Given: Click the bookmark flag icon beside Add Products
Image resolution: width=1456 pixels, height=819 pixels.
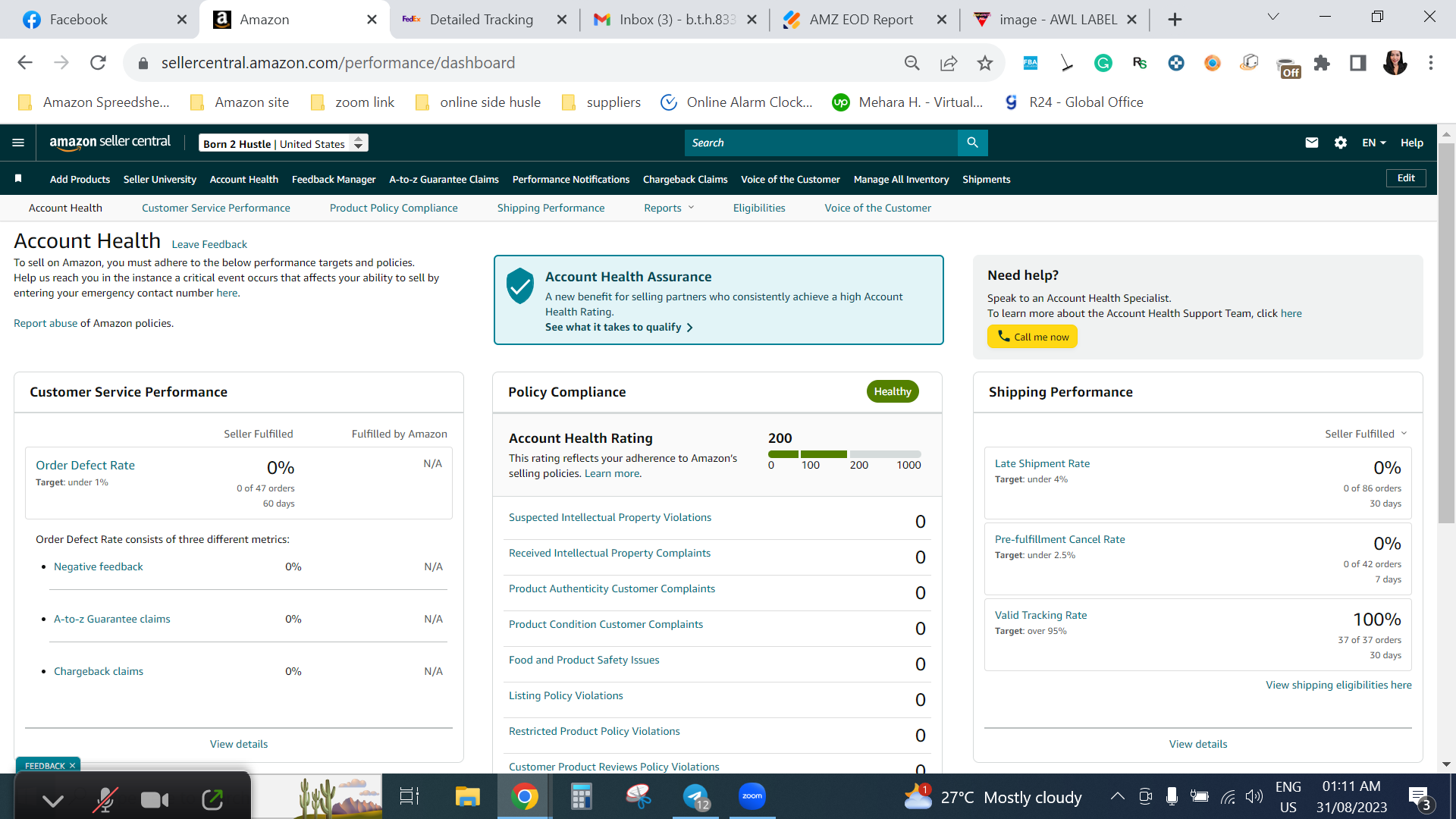Looking at the screenshot, I should click(x=18, y=179).
